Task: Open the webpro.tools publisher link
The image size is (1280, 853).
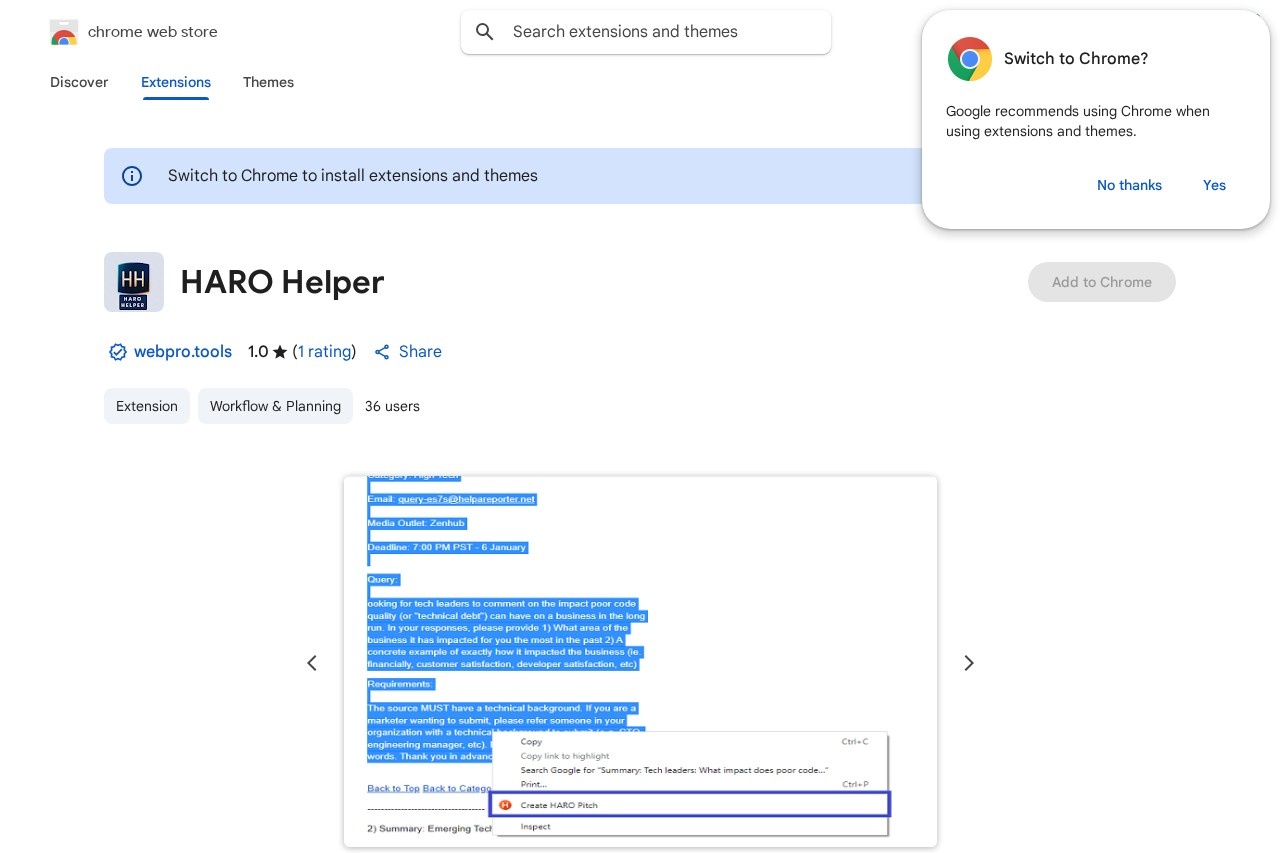Action: (x=183, y=352)
